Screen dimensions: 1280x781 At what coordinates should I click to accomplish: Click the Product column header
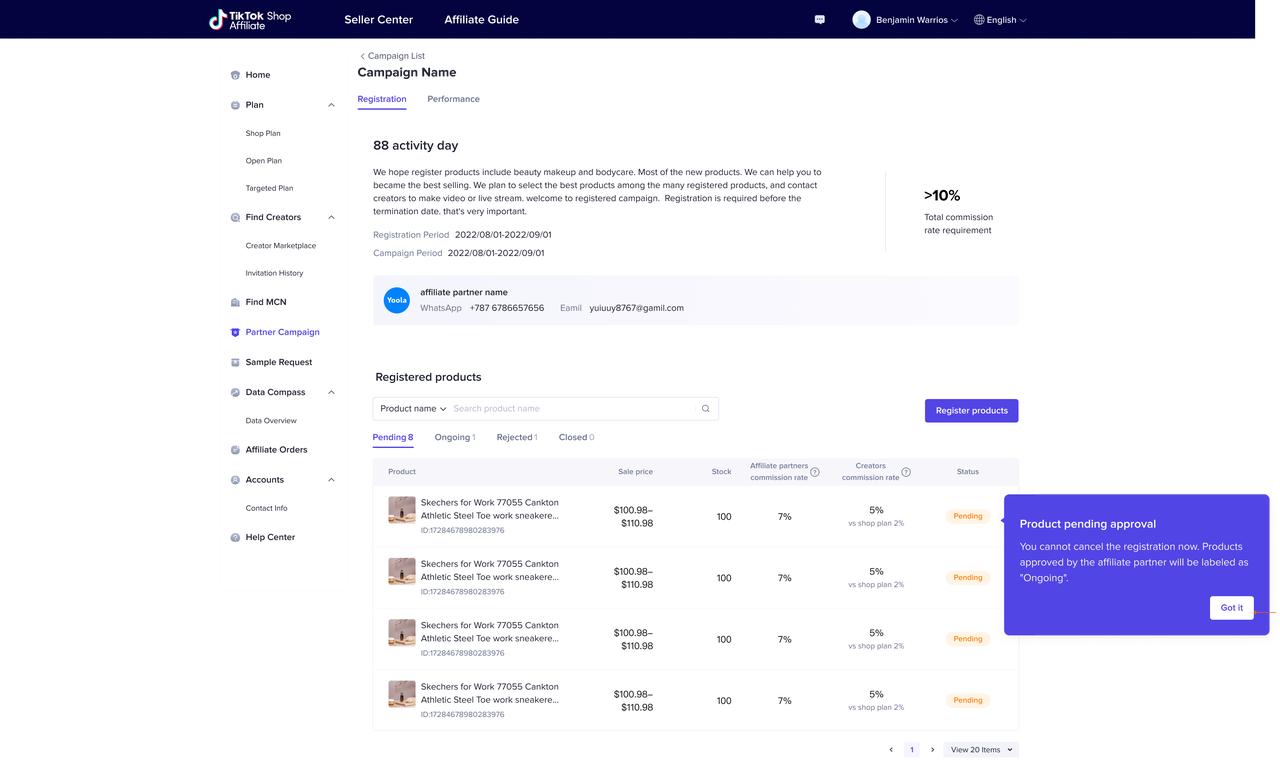point(402,472)
